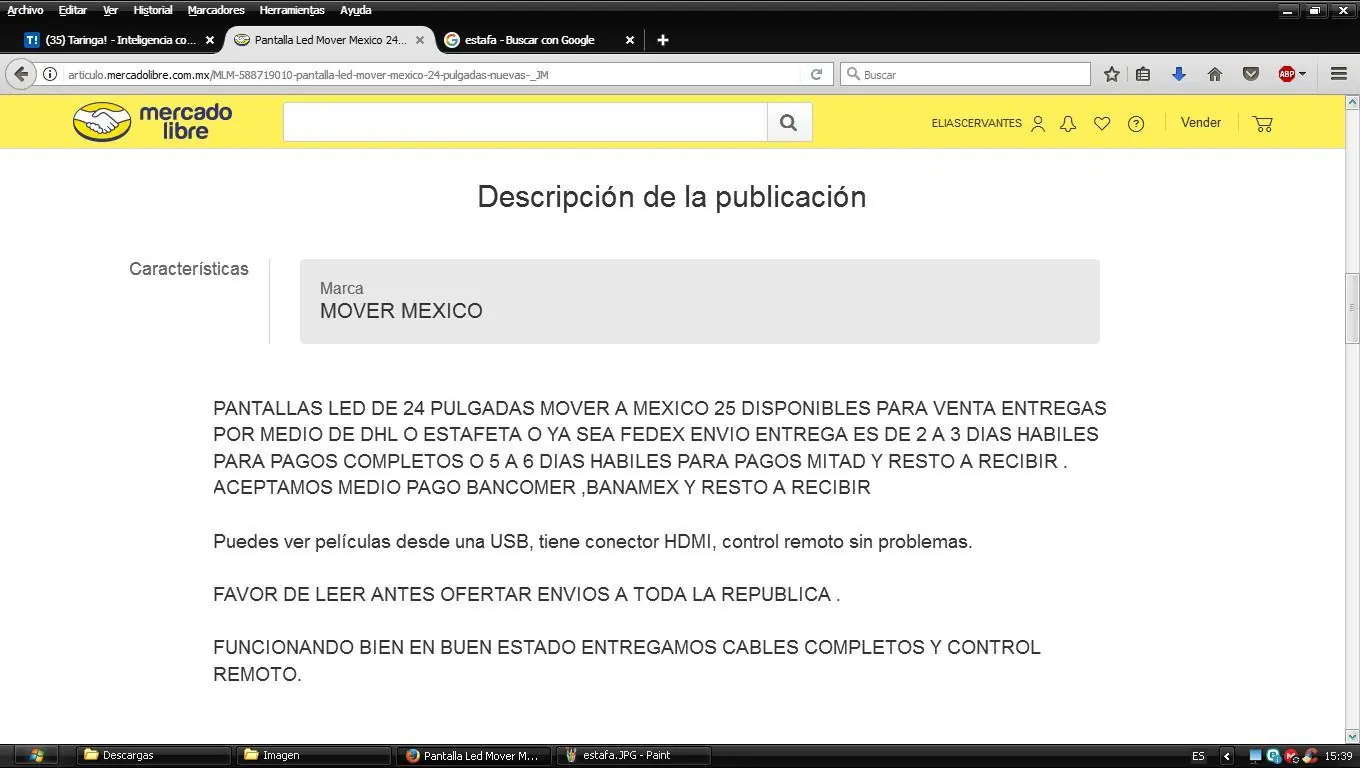Show hidden tray icons arrow
Image resolution: width=1360 pixels, height=768 pixels.
(1227, 756)
